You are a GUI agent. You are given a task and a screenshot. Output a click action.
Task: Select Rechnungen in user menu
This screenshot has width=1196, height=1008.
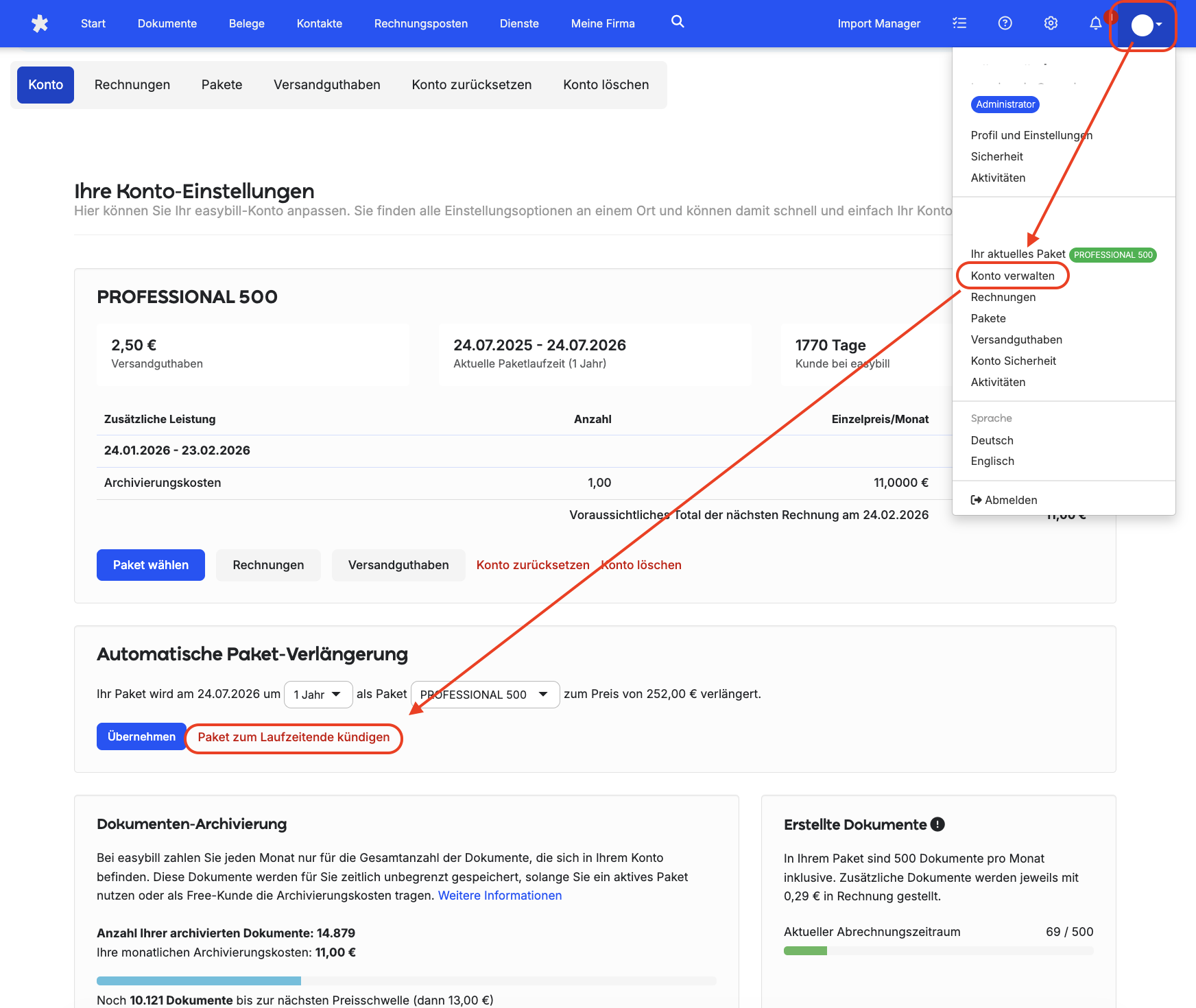(1003, 297)
